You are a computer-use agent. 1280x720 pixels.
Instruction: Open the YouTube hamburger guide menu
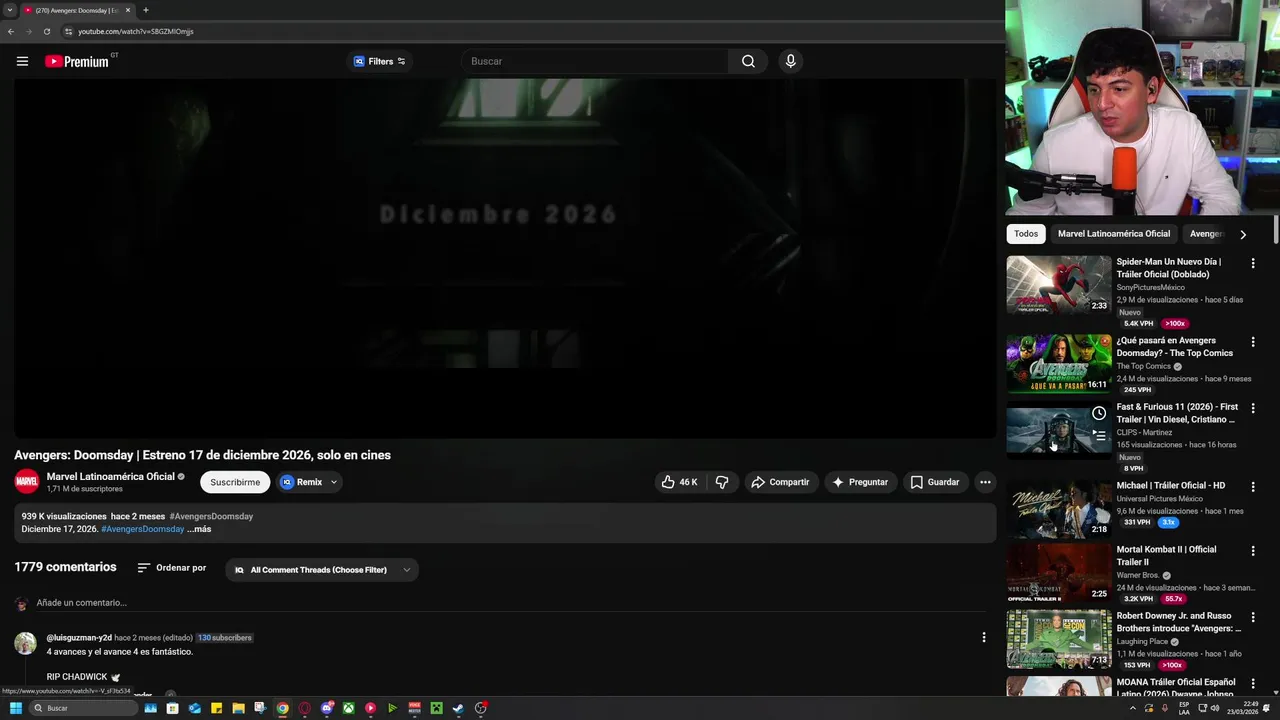22,61
